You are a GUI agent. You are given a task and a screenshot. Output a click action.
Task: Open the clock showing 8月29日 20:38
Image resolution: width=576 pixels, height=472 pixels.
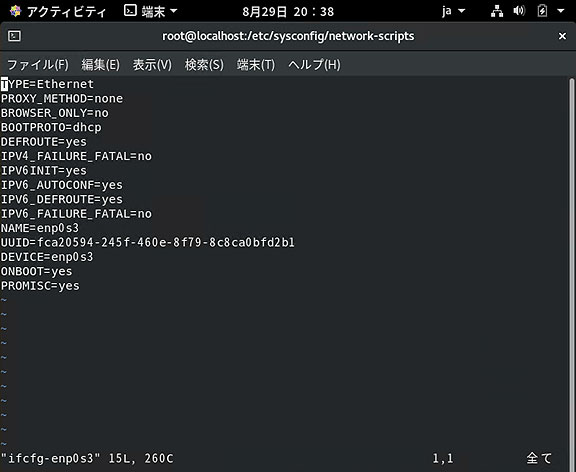pyautogui.click(x=288, y=12)
